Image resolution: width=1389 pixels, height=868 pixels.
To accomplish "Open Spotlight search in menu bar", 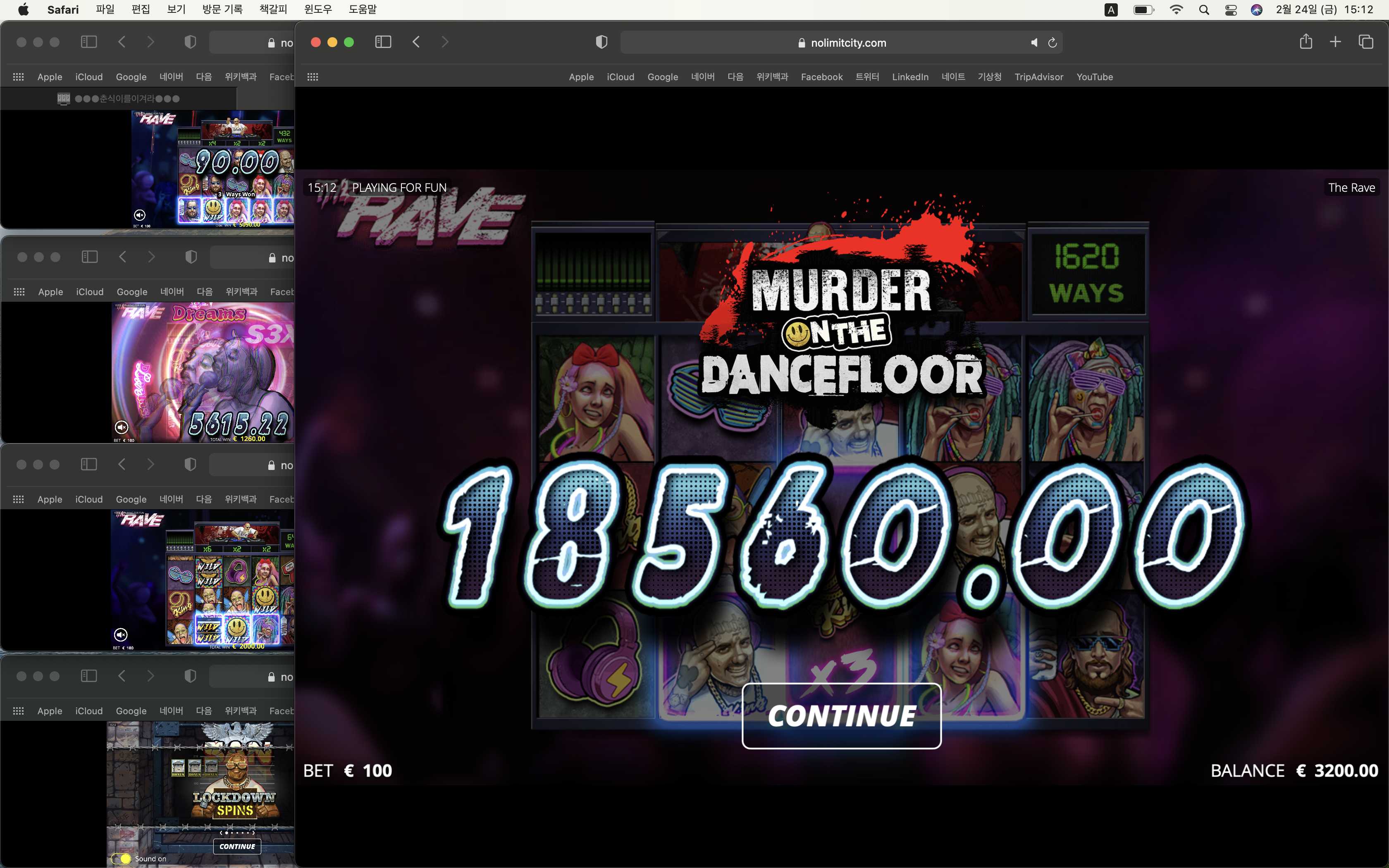I will [1204, 10].
